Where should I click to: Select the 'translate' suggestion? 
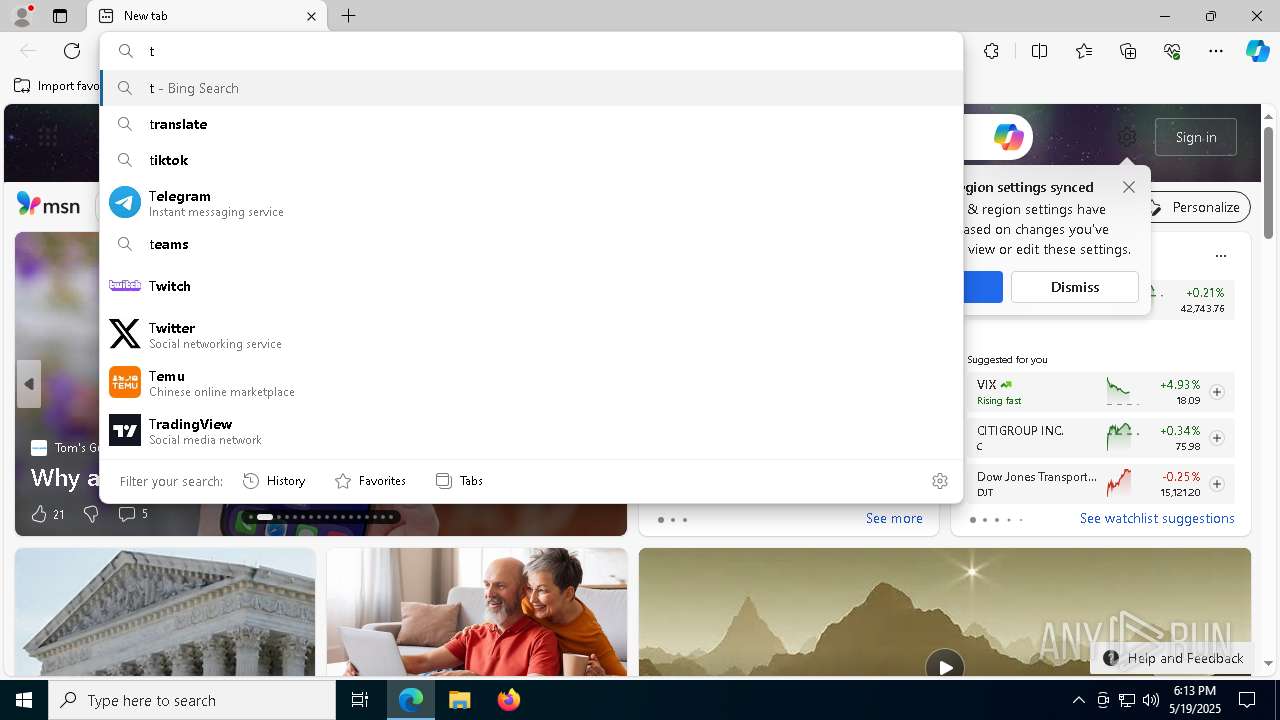(x=531, y=124)
